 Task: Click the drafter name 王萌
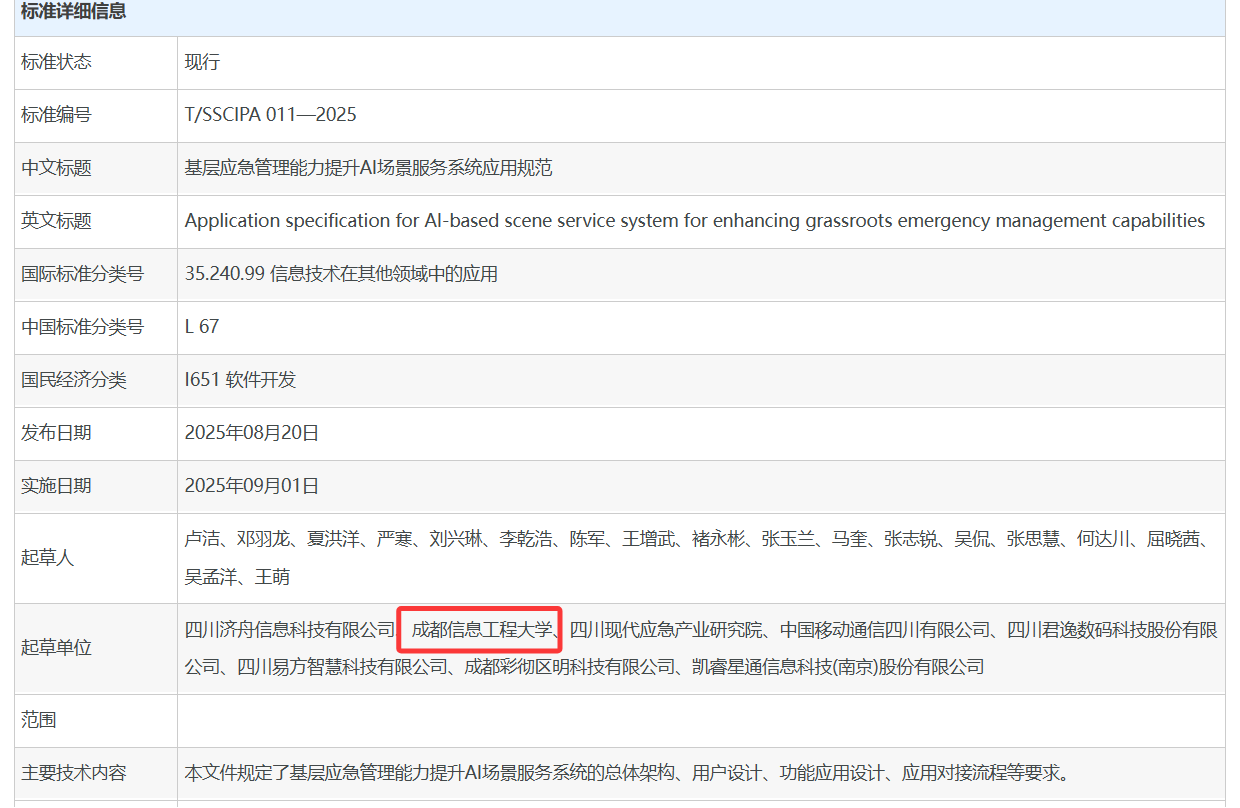coord(273,577)
